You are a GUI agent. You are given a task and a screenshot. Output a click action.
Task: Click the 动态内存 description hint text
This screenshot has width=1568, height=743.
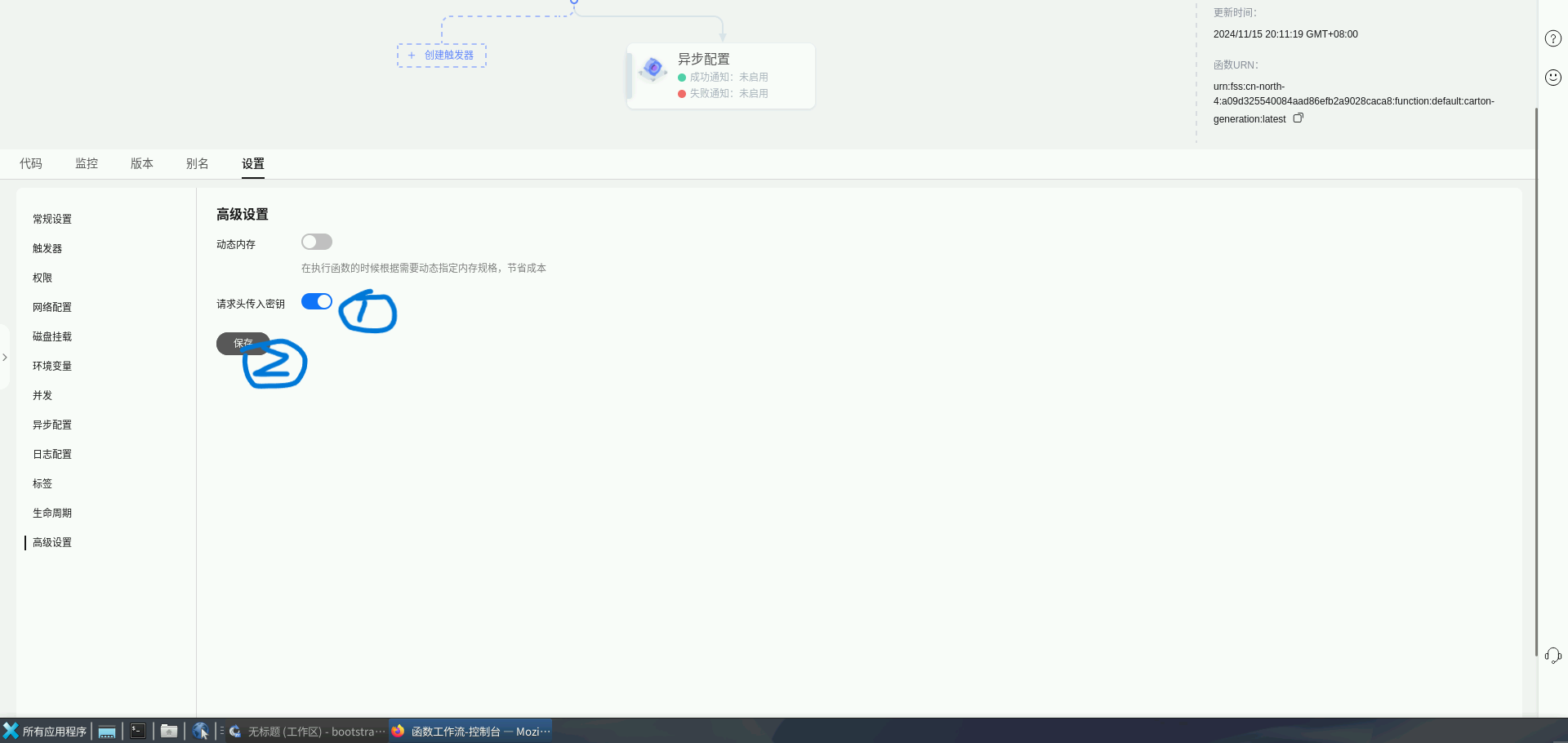coord(424,268)
